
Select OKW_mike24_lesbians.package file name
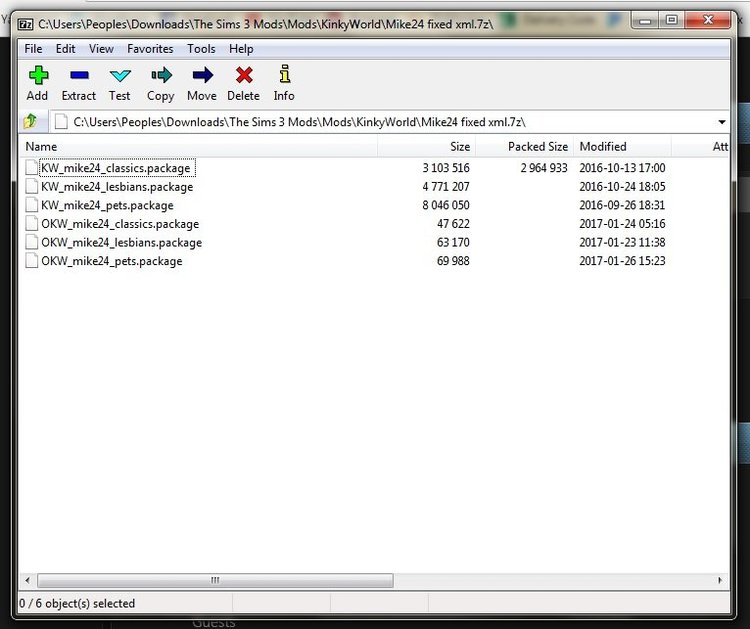[121, 243]
